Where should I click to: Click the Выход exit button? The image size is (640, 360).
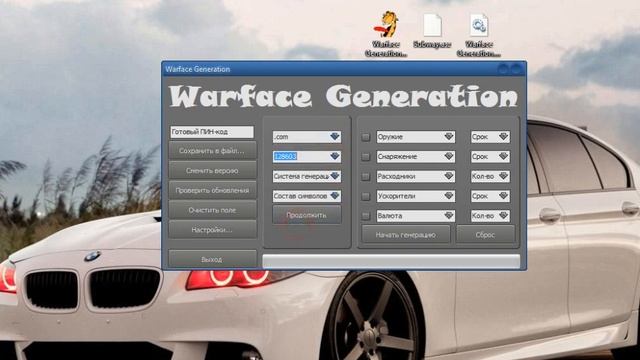point(212,259)
